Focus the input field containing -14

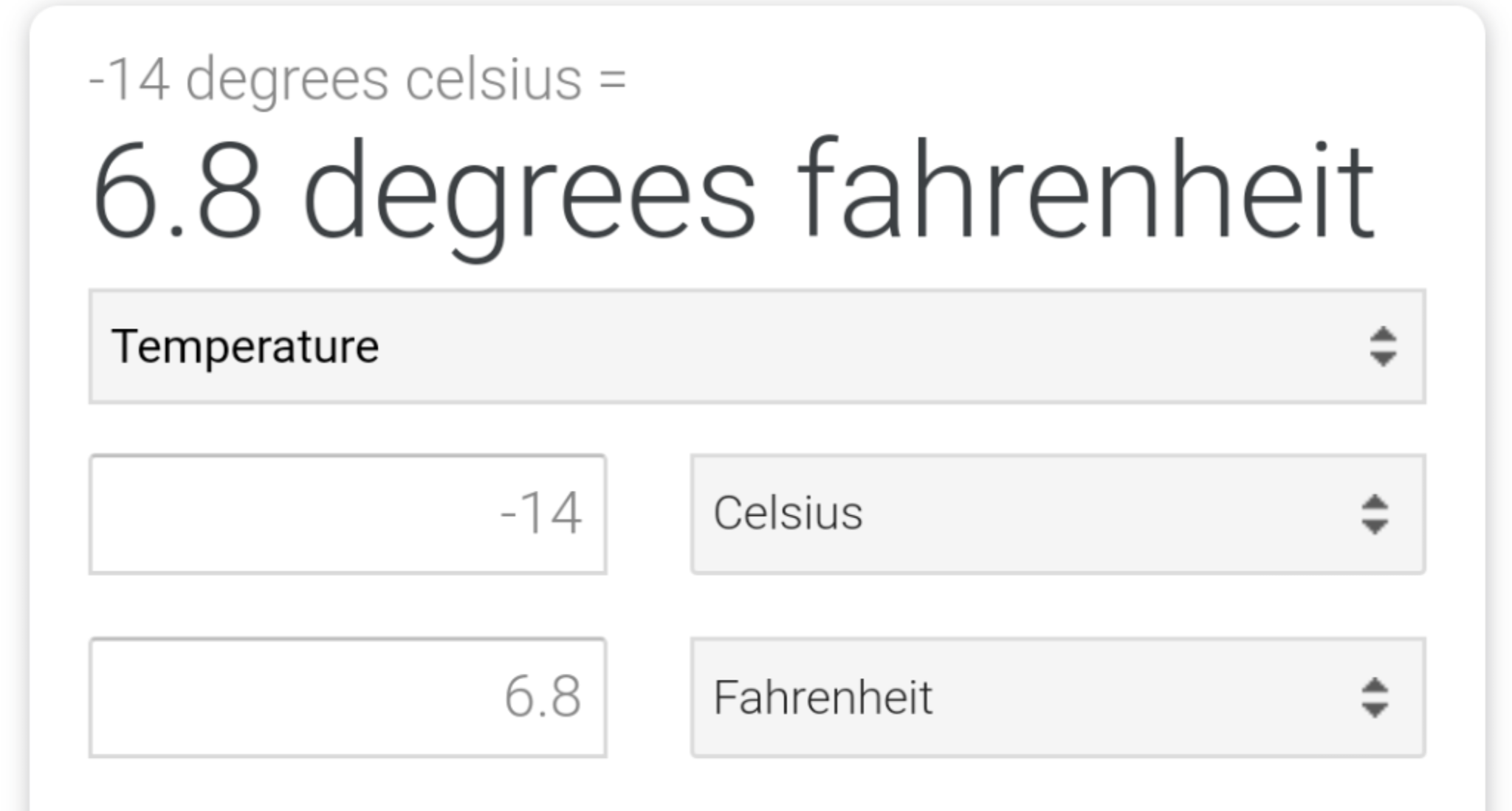pos(348,514)
